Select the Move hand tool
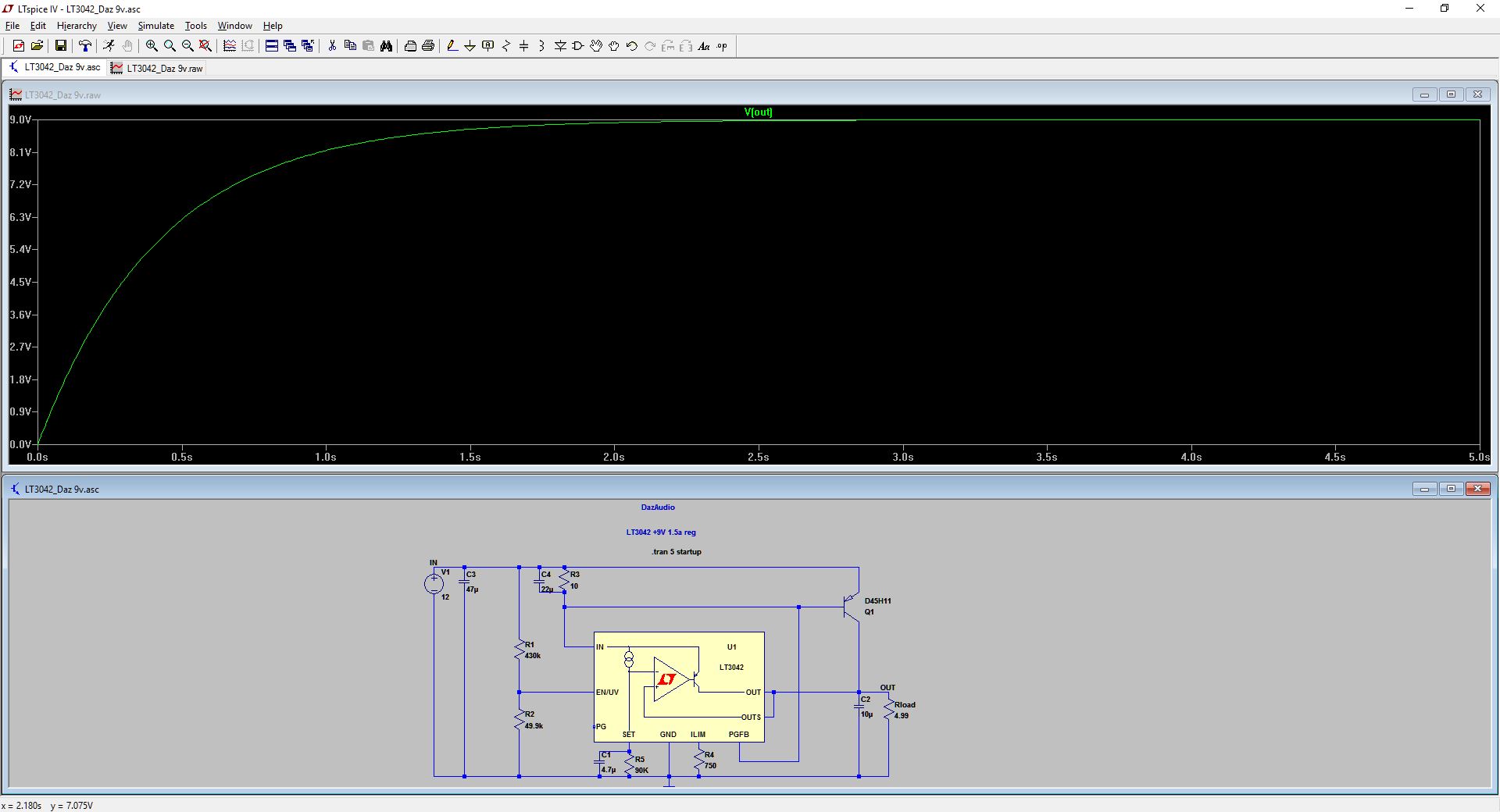The image size is (1500, 812). pos(596,46)
